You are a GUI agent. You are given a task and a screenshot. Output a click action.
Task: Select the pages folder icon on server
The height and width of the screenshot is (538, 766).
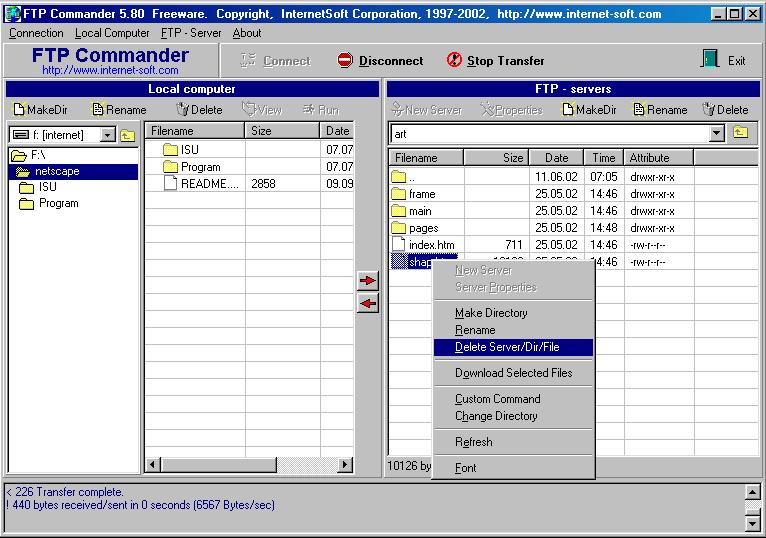[399, 228]
